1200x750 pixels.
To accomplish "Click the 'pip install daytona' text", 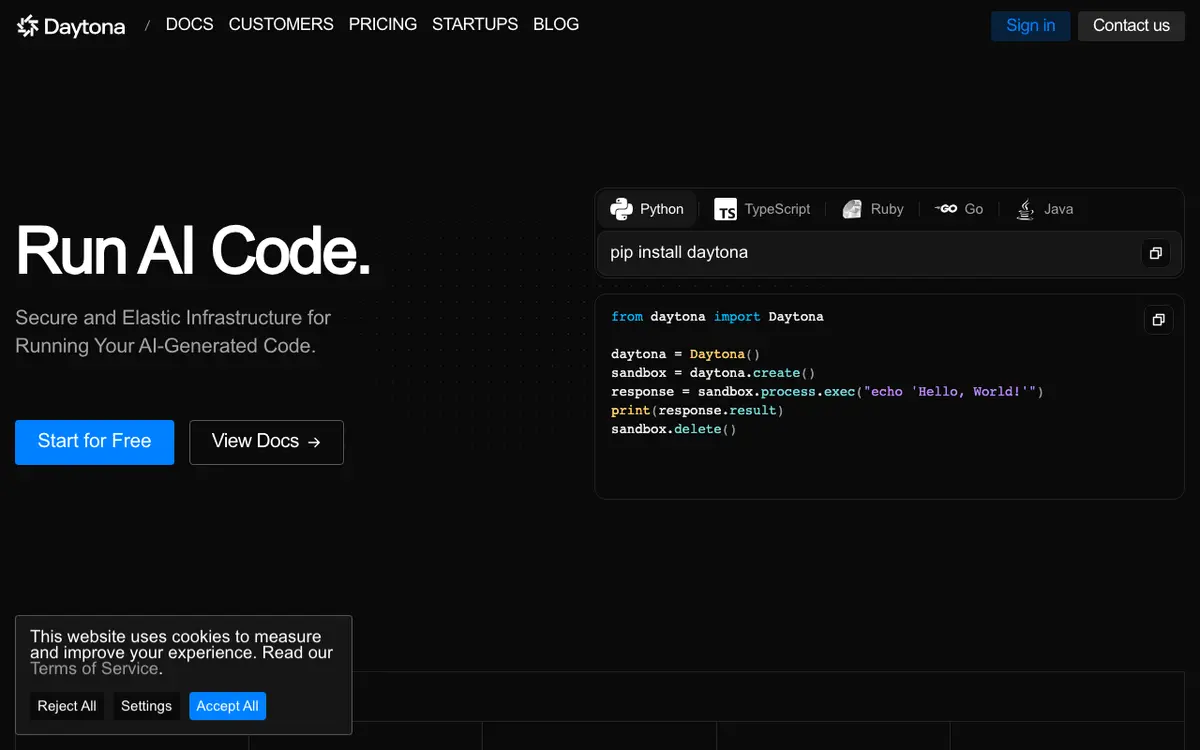I will point(679,253).
